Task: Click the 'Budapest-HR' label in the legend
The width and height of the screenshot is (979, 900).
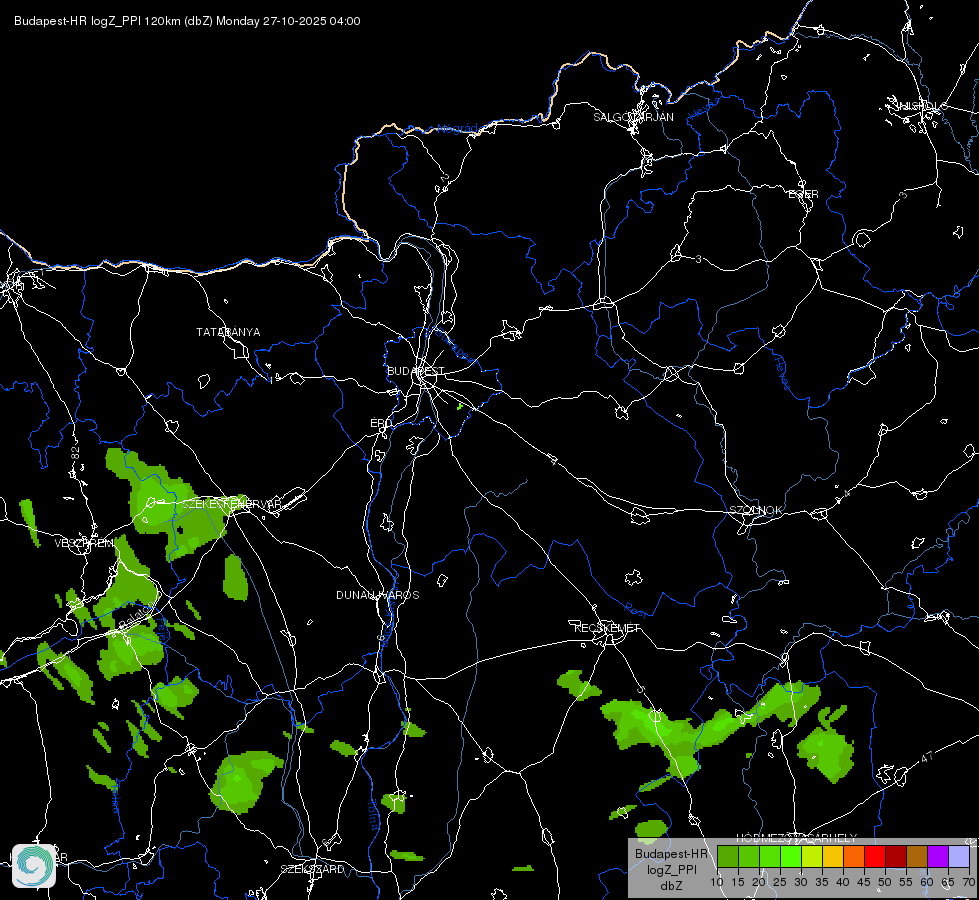Action: point(671,854)
